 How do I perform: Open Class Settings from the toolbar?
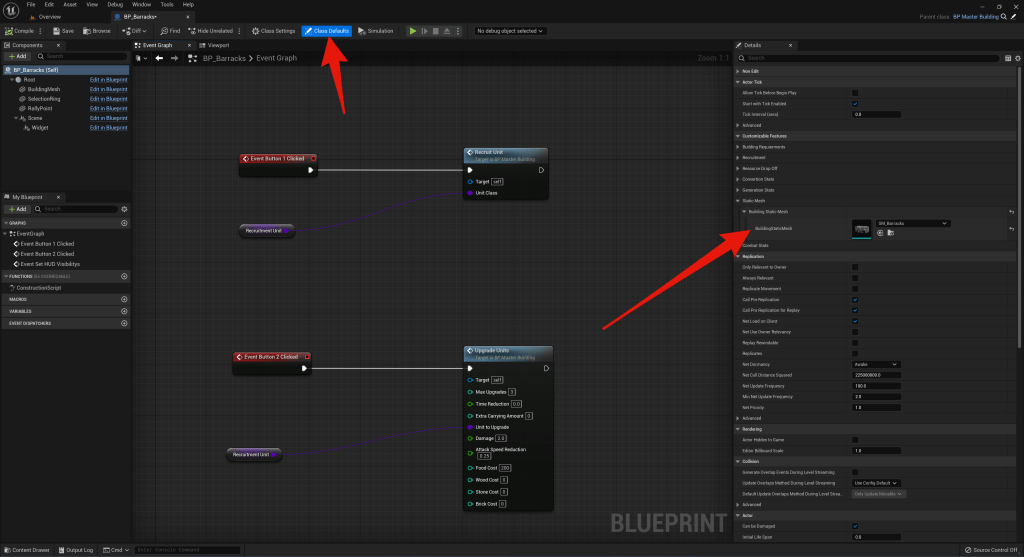[x=273, y=31]
